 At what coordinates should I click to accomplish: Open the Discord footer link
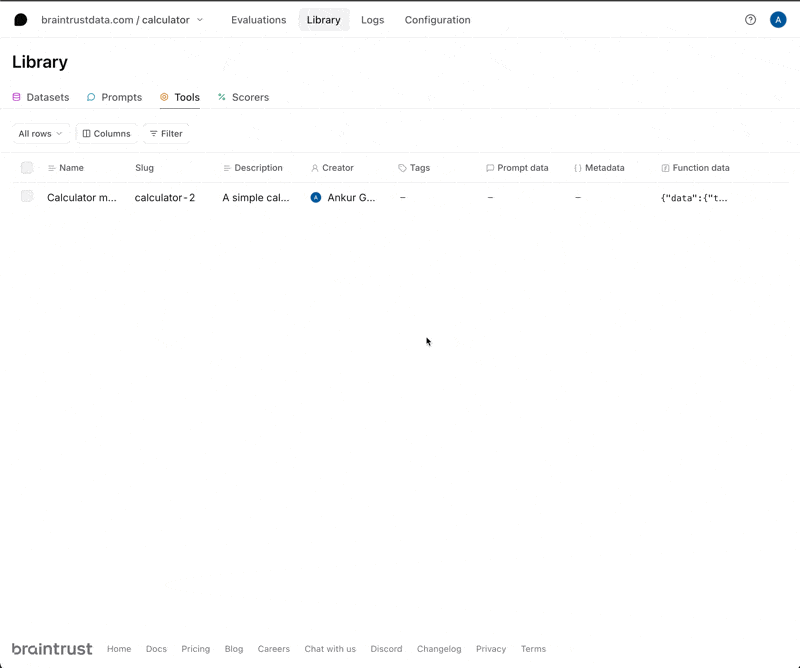tap(386, 649)
